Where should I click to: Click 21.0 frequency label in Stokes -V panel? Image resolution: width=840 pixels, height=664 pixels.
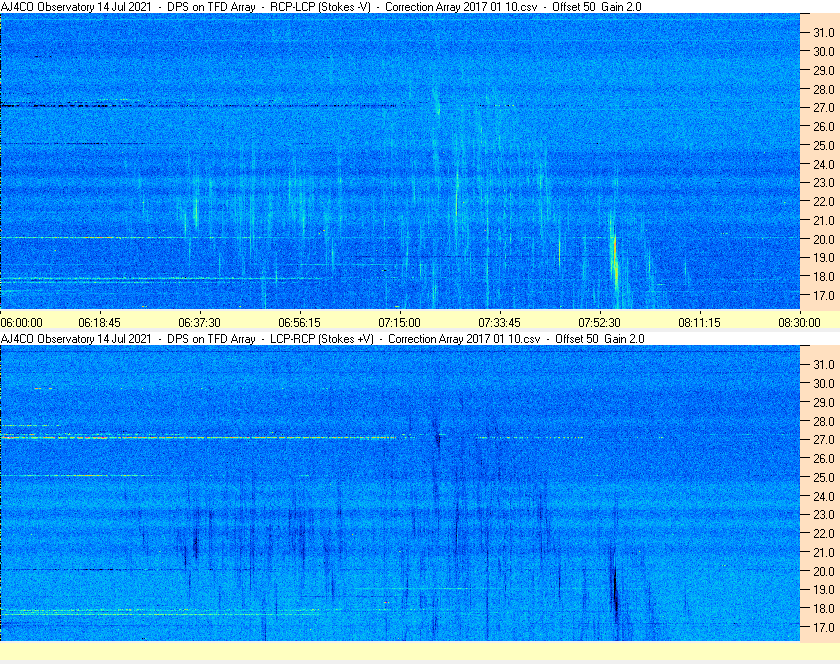824,220
